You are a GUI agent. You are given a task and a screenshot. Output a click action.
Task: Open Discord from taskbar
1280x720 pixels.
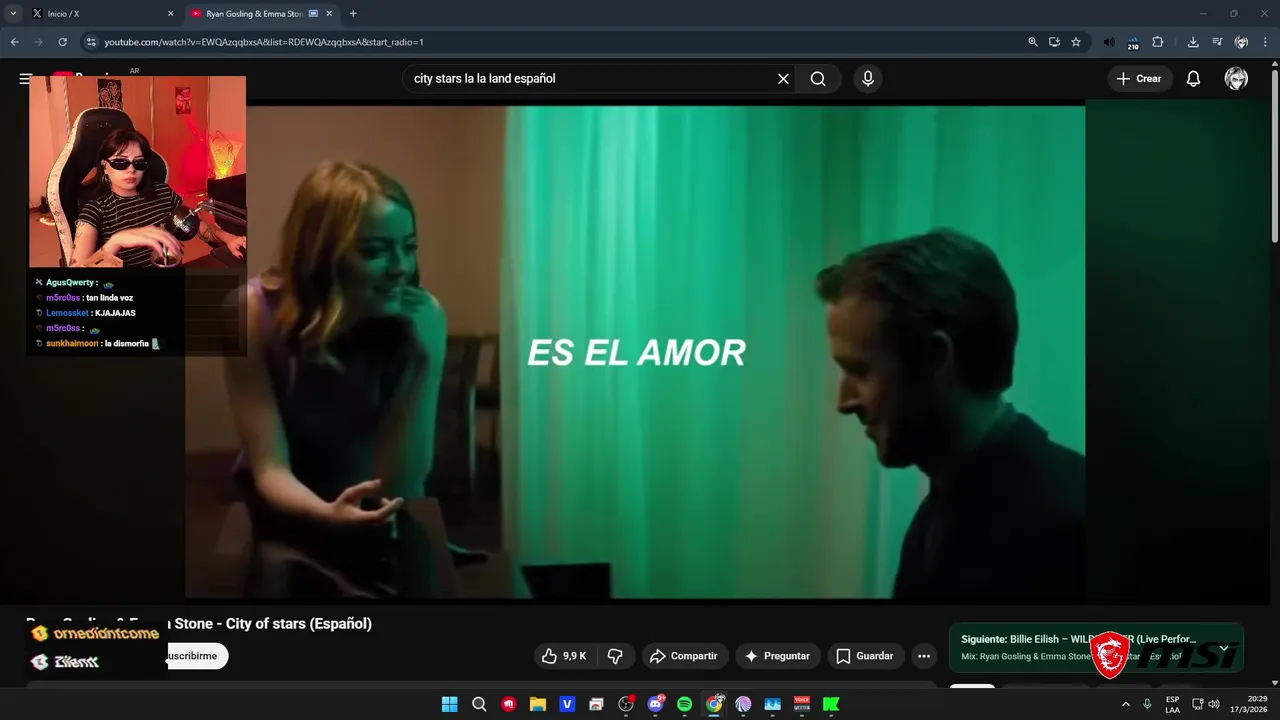tap(655, 704)
